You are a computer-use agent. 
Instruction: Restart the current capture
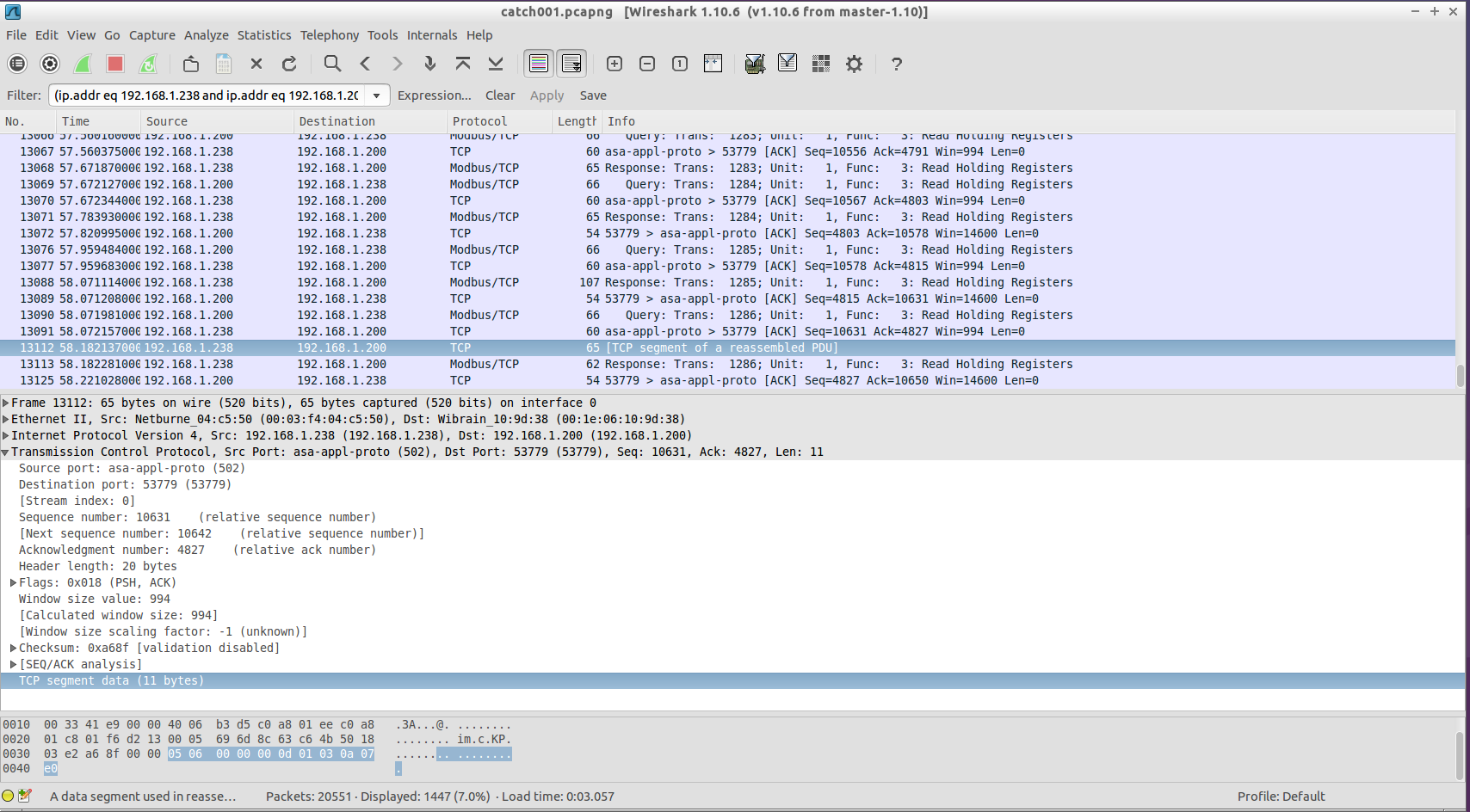[148, 64]
